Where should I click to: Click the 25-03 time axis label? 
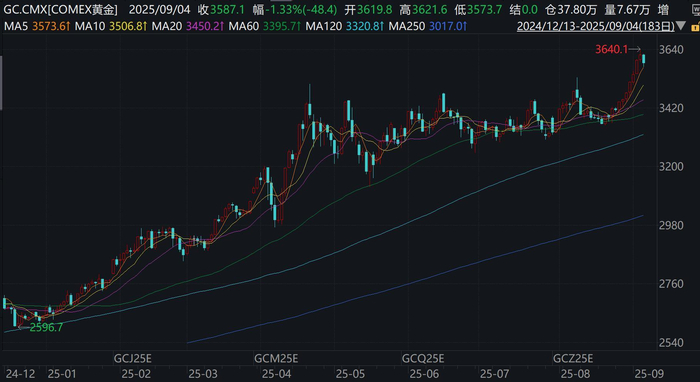point(203,373)
